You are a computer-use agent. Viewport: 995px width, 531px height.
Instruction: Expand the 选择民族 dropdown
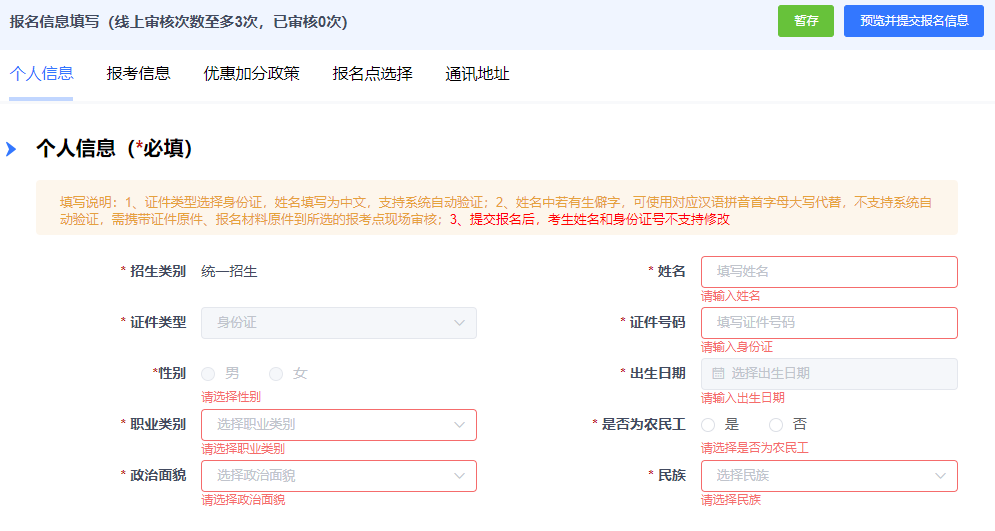click(x=829, y=476)
